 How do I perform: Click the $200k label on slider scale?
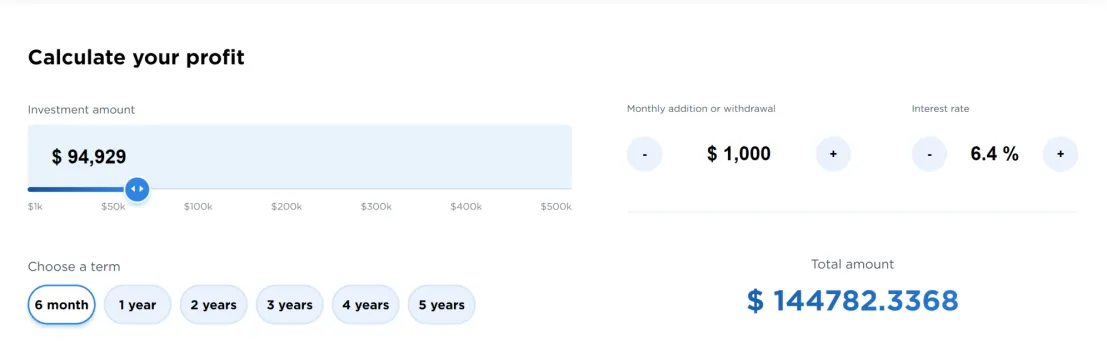pyautogui.click(x=287, y=207)
